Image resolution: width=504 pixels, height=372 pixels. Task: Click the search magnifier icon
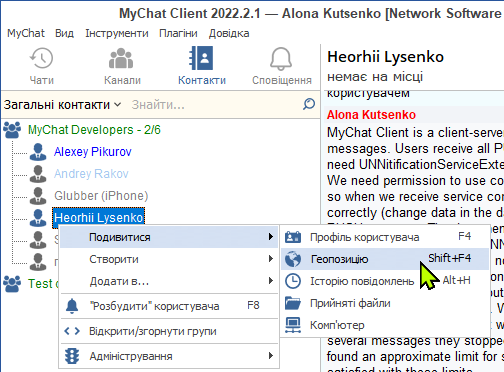309,104
